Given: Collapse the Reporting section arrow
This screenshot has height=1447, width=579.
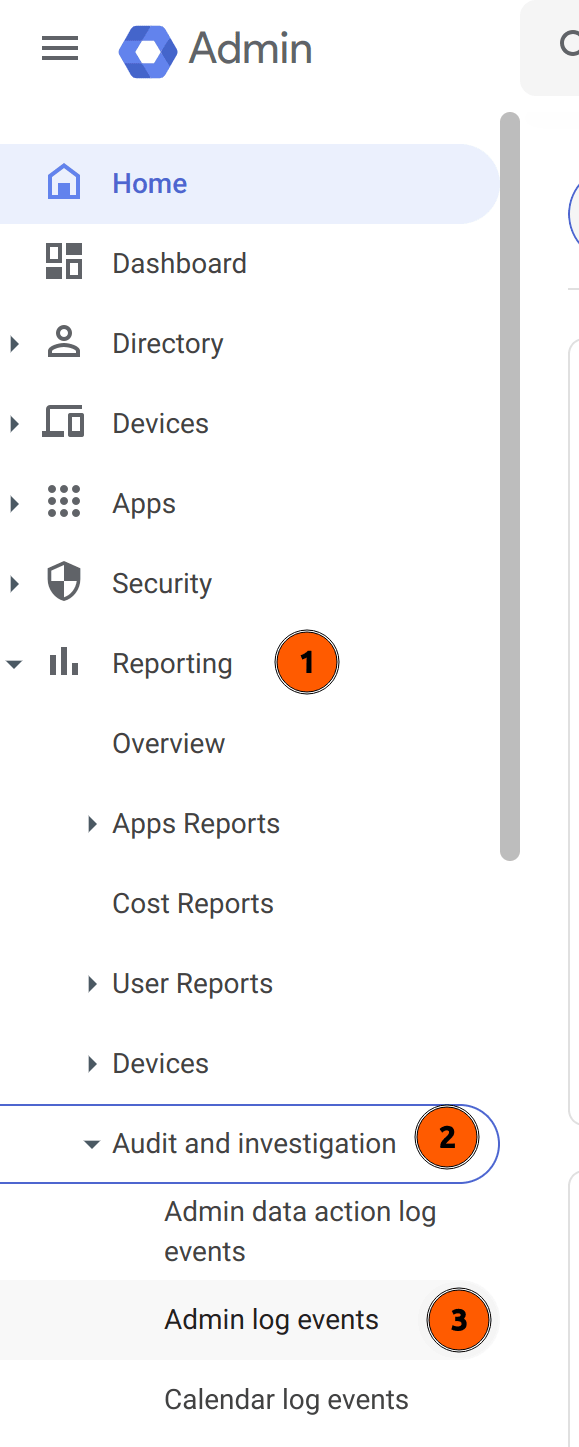Looking at the screenshot, I should point(14,663).
